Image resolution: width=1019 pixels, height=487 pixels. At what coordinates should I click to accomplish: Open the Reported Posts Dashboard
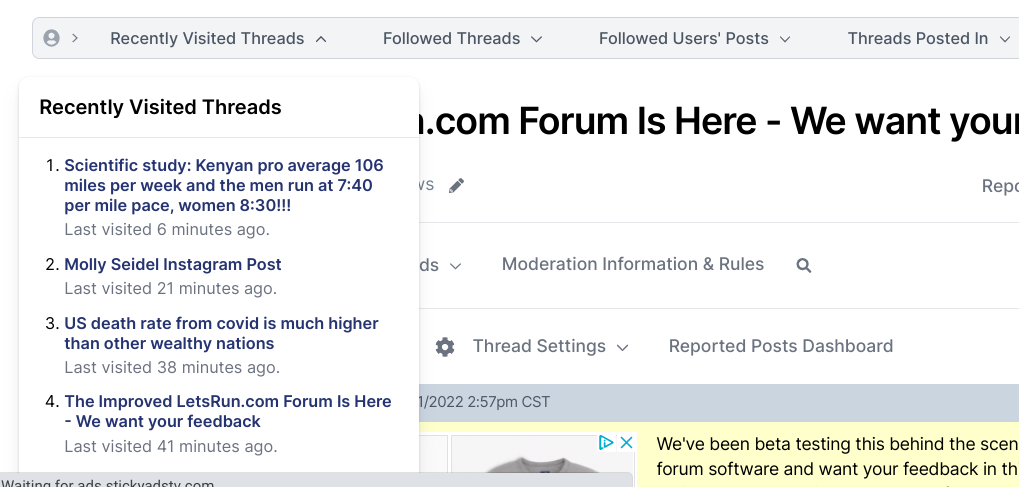780,346
